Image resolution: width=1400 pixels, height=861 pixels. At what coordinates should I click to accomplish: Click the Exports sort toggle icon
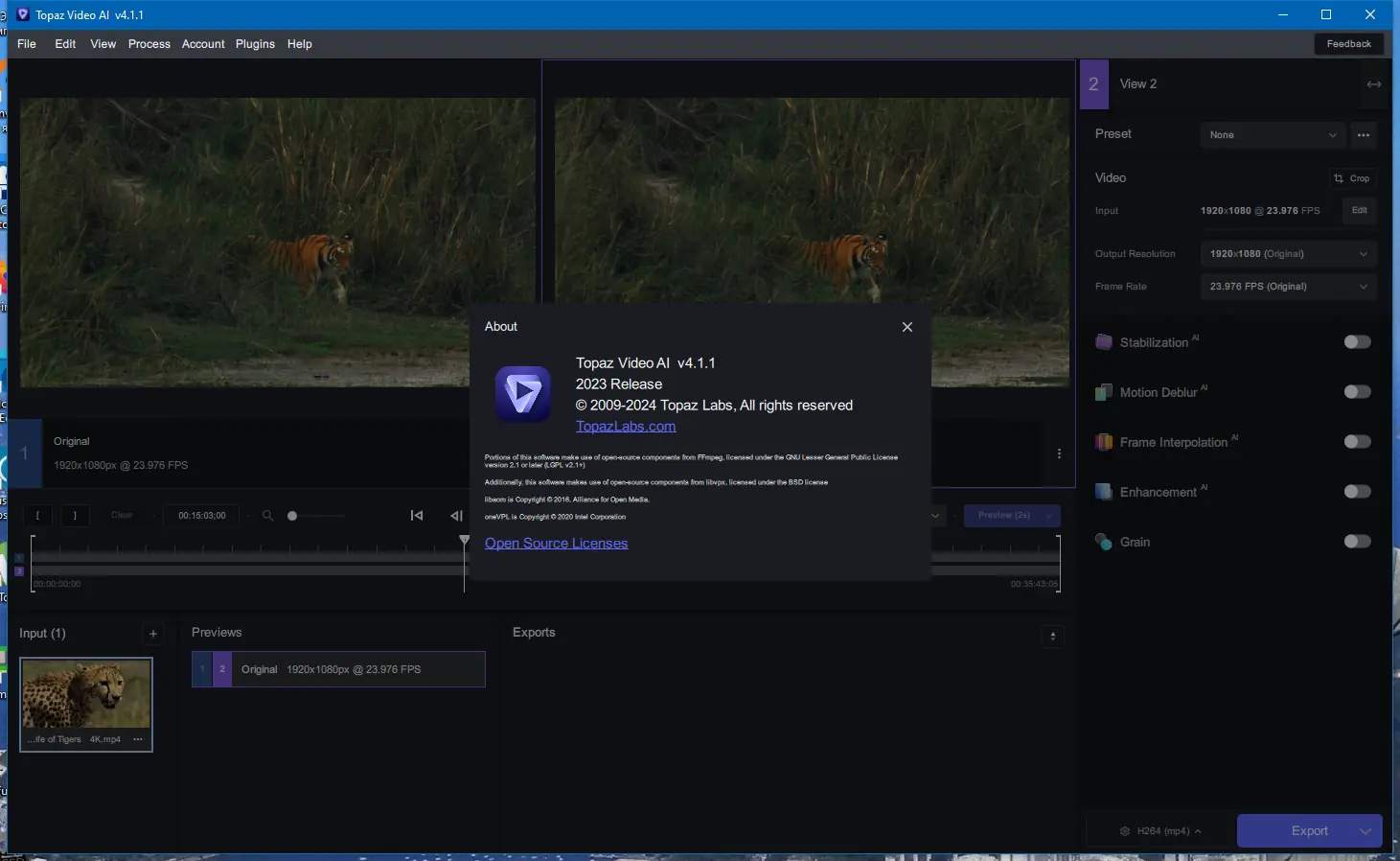tap(1053, 637)
